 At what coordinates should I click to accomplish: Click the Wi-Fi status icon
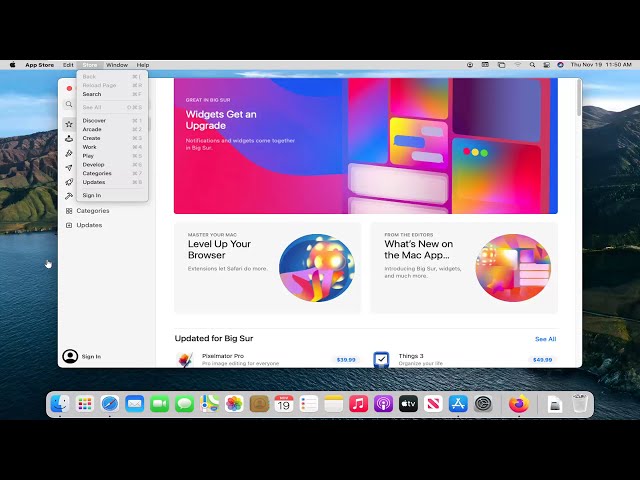[517, 65]
